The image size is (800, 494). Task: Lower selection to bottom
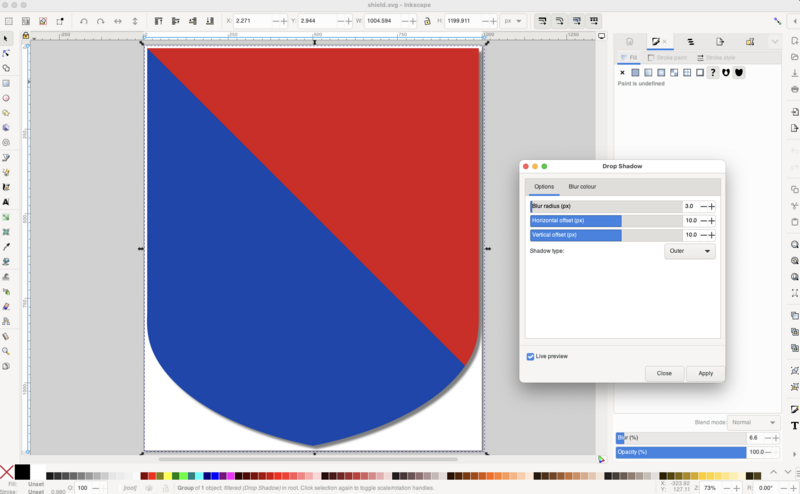(x=210, y=21)
